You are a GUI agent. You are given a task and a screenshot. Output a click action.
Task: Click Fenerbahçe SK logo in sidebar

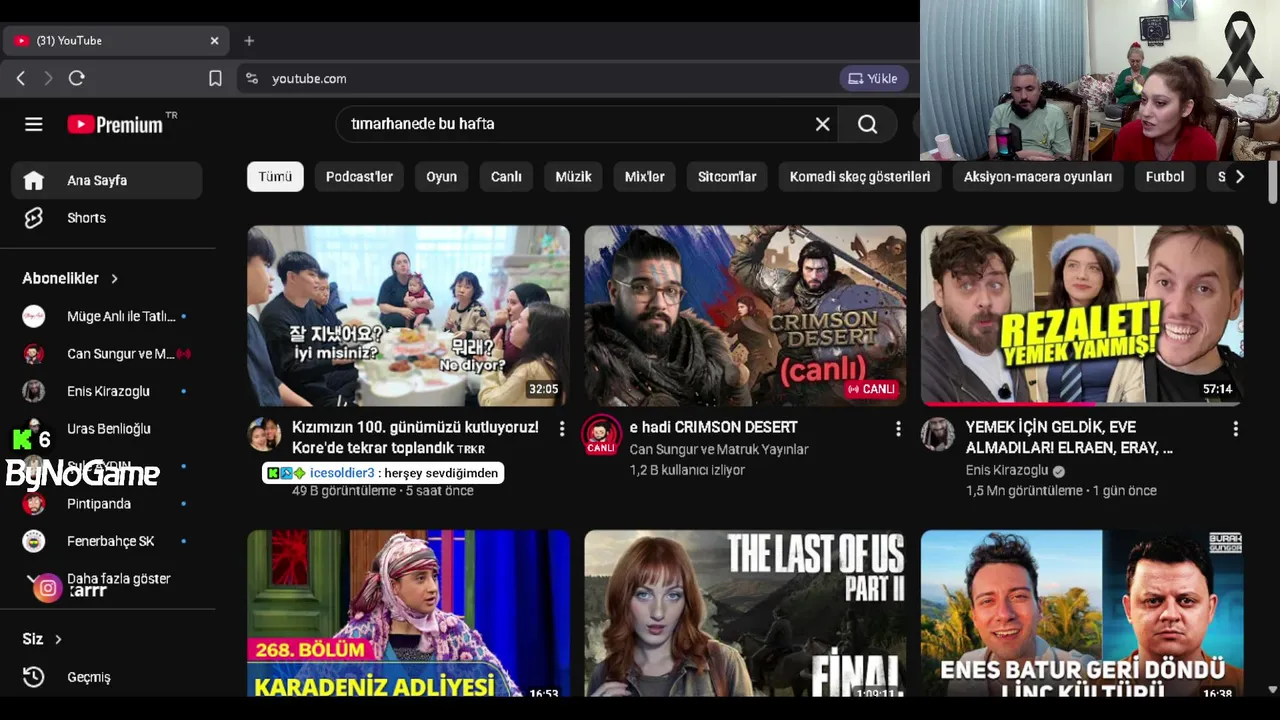click(34, 541)
